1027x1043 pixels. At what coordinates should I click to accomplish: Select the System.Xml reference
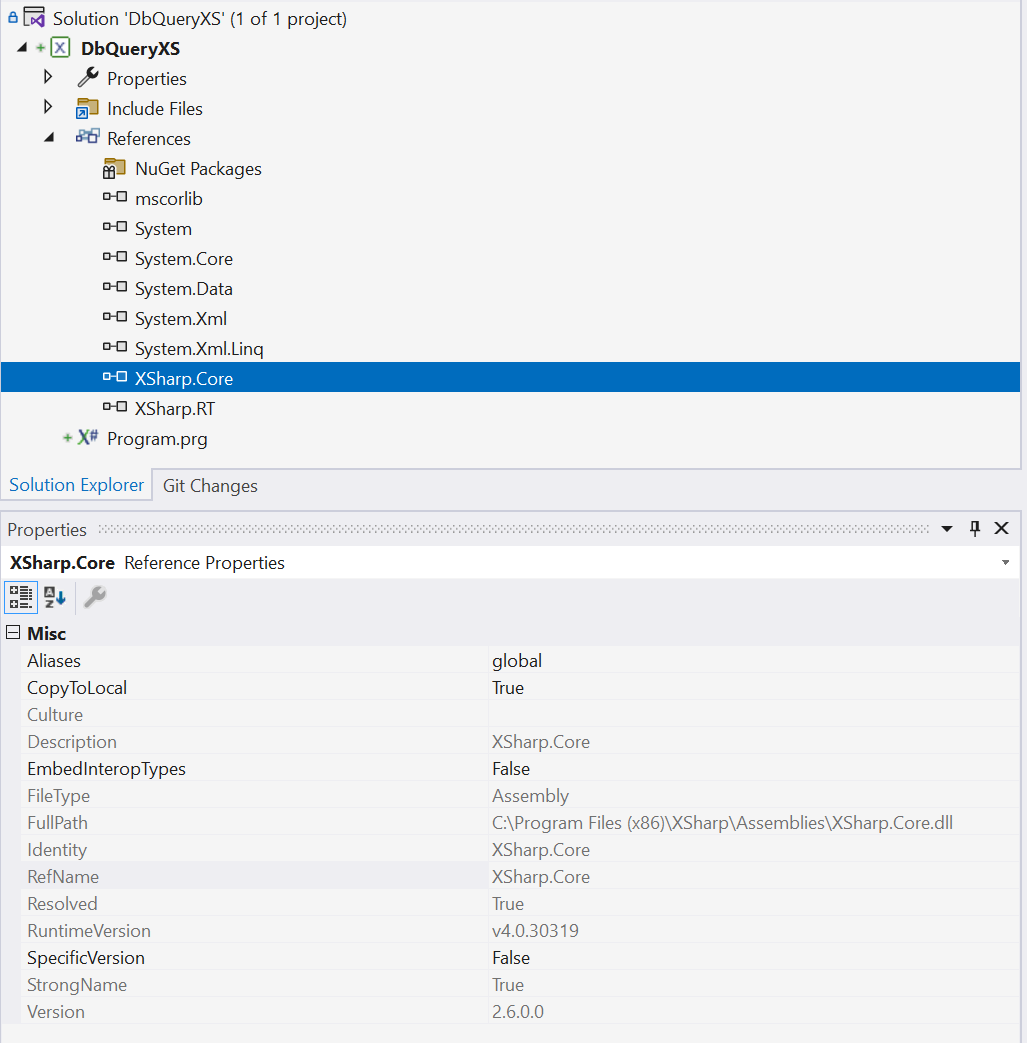pyautogui.click(x=181, y=319)
